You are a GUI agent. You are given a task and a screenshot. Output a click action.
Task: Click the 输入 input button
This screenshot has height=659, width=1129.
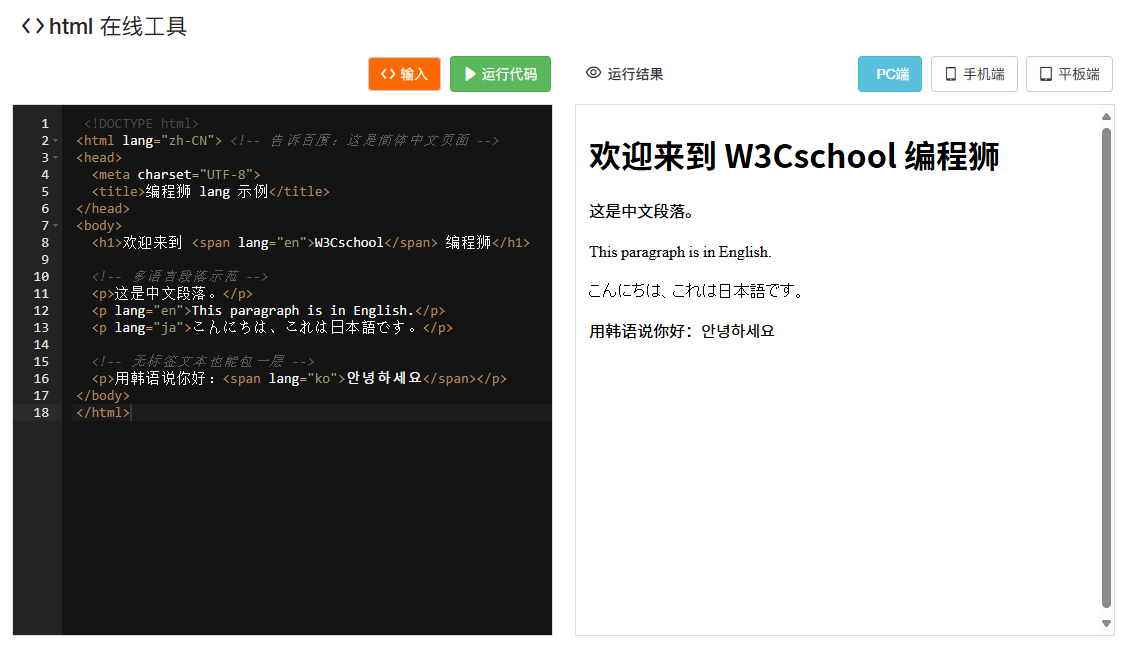(x=404, y=74)
